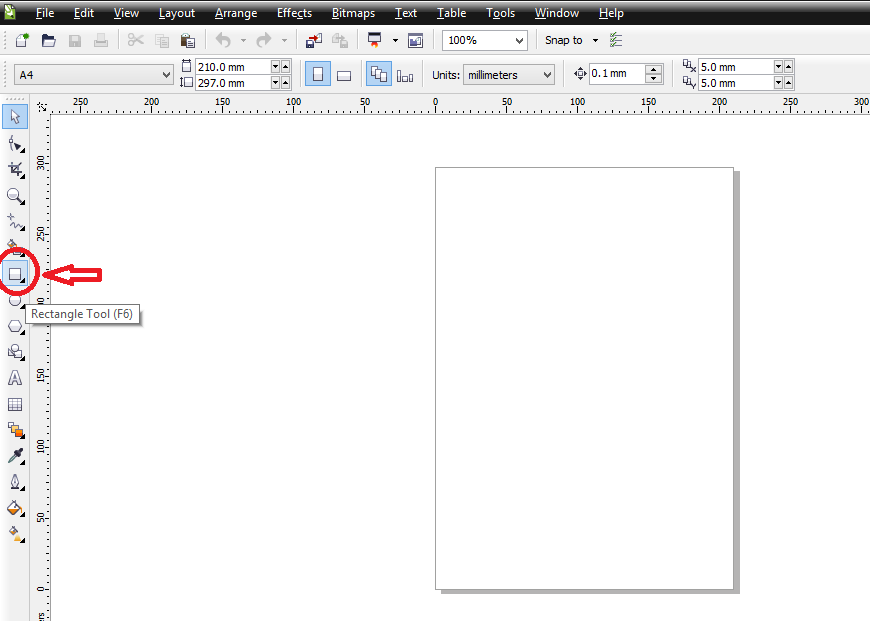Select the Pick tool
870x621 pixels.
click(x=15, y=116)
